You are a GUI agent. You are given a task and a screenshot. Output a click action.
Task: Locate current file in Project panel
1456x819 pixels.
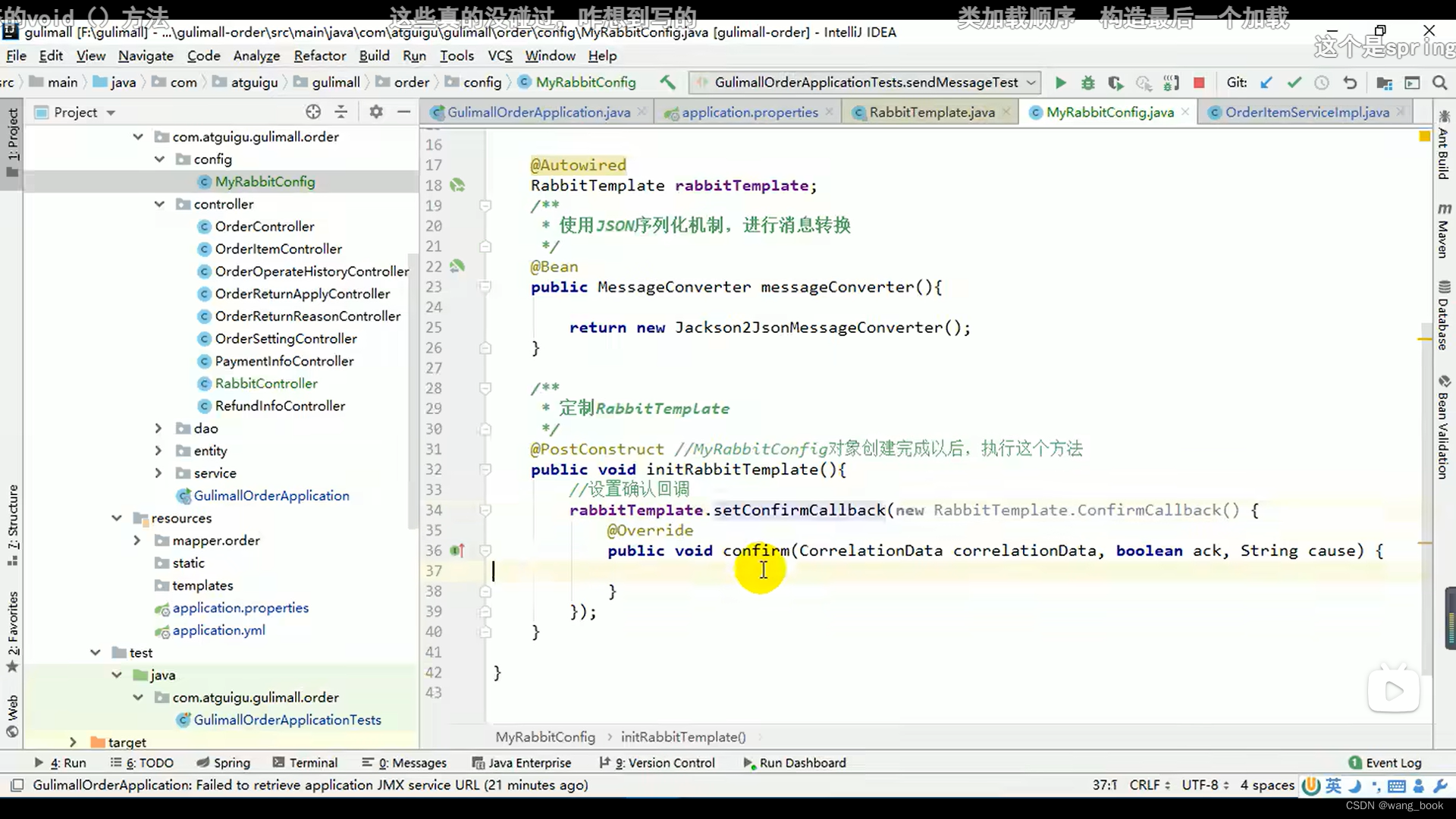pos(313,111)
